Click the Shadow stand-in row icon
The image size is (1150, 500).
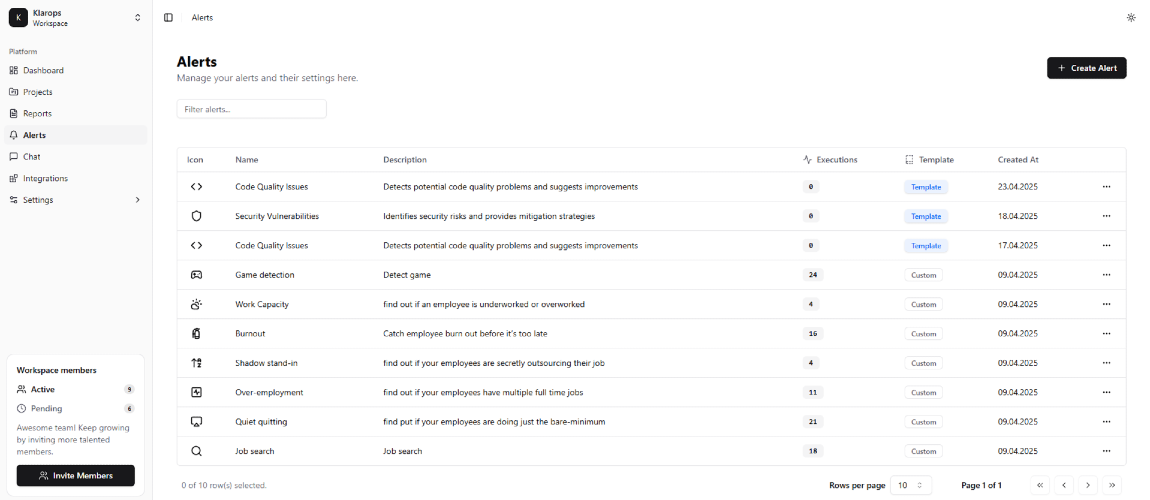[196, 363]
